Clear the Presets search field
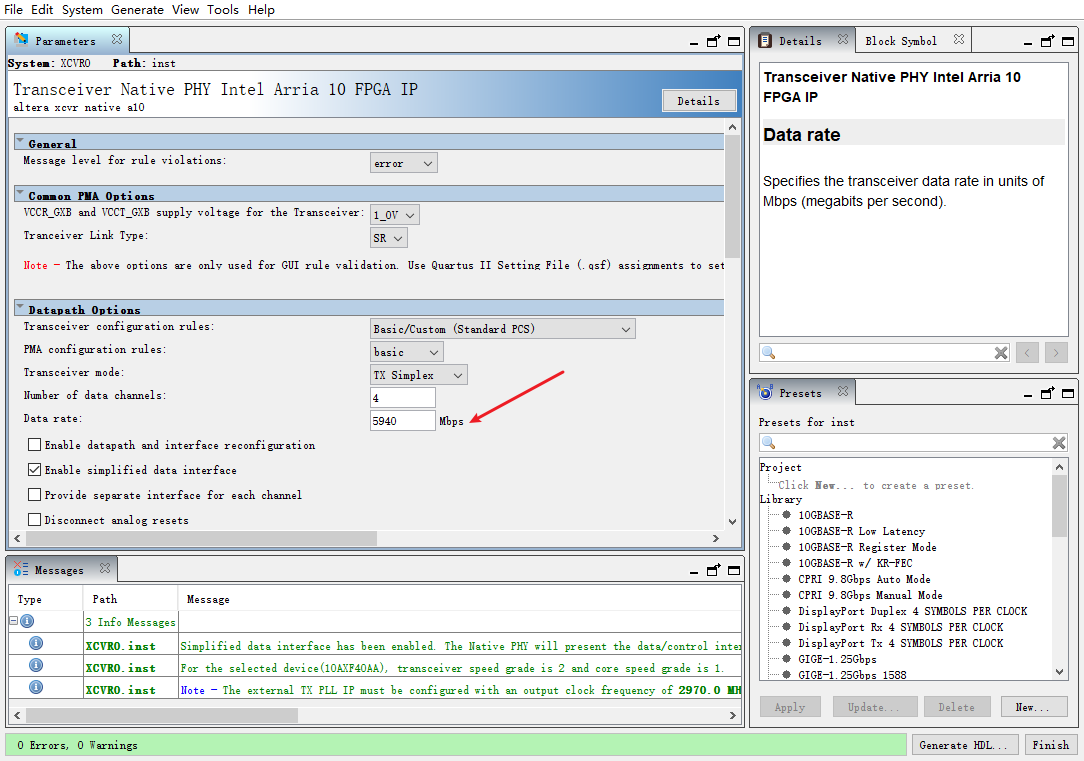 point(1059,443)
